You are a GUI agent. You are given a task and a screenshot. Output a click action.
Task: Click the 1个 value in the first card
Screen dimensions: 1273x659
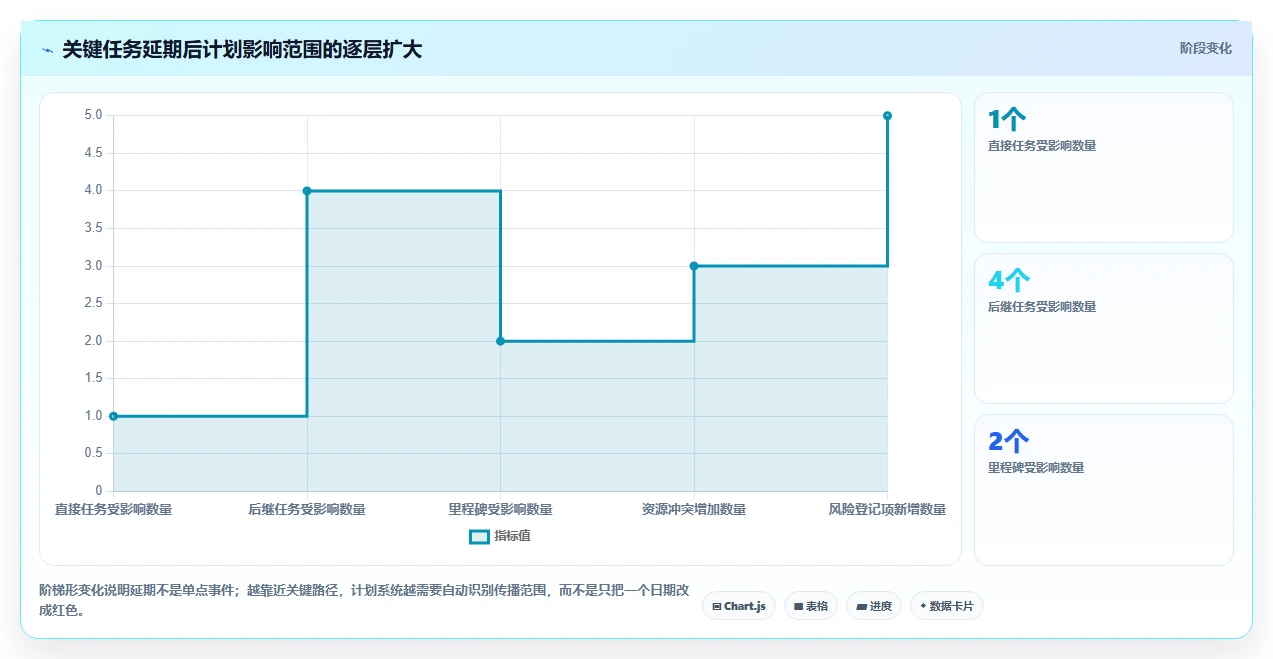point(1007,120)
